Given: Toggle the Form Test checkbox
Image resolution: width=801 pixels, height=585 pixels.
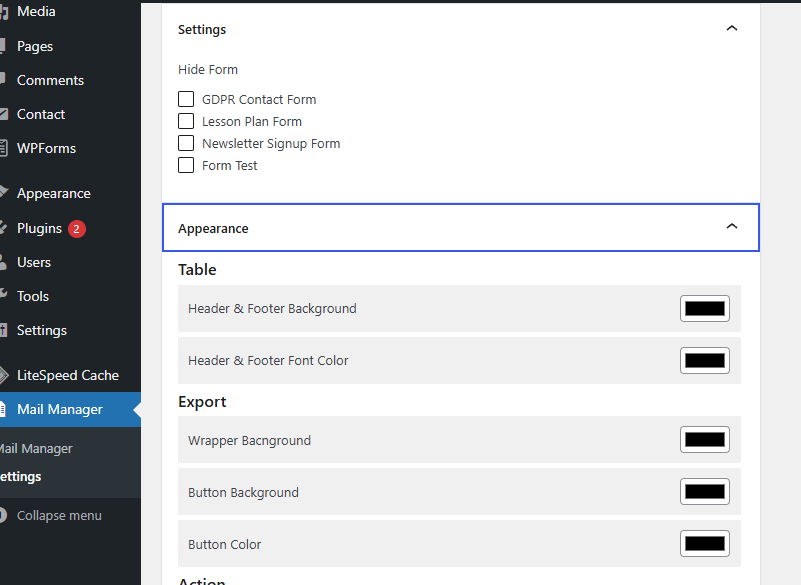Looking at the screenshot, I should [x=186, y=165].
